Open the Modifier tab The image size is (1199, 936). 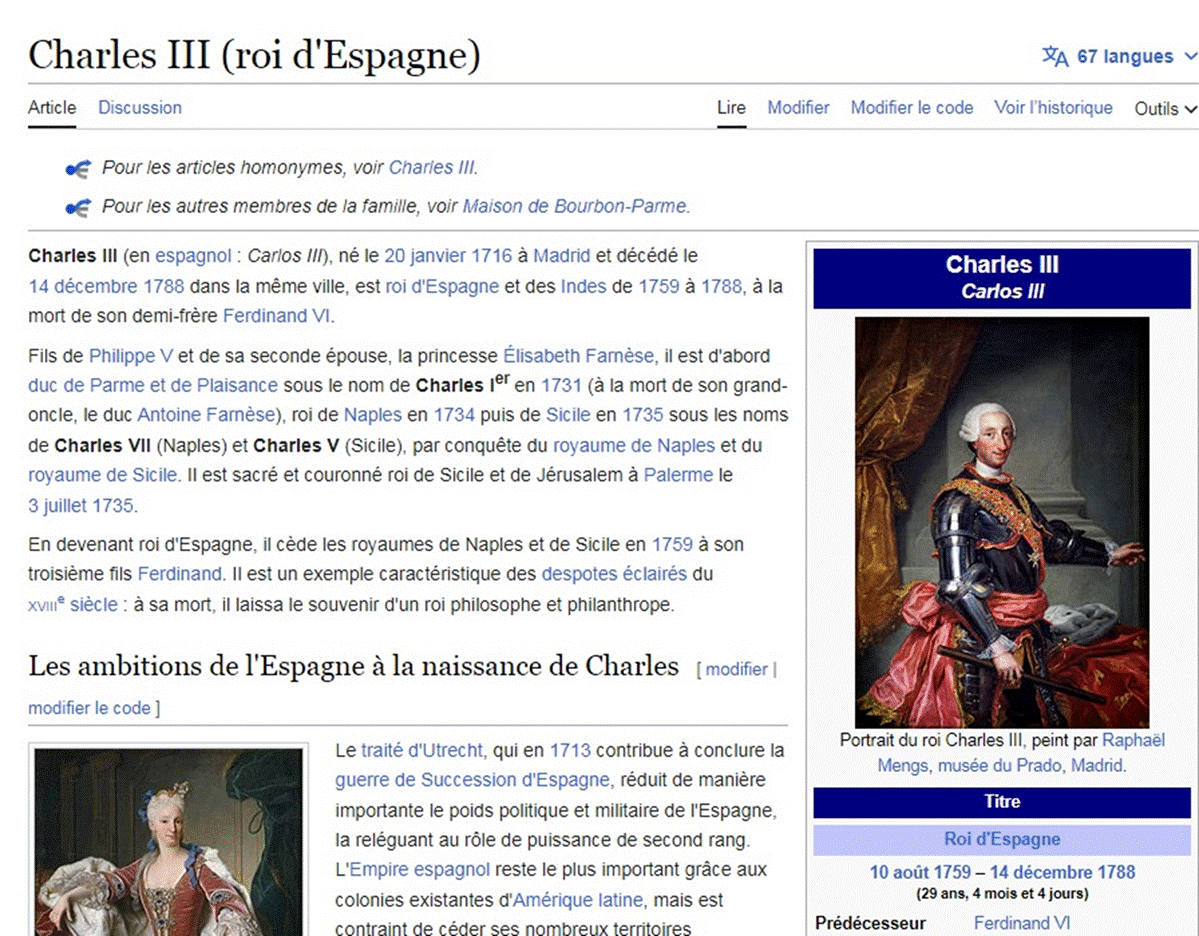click(798, 108)
